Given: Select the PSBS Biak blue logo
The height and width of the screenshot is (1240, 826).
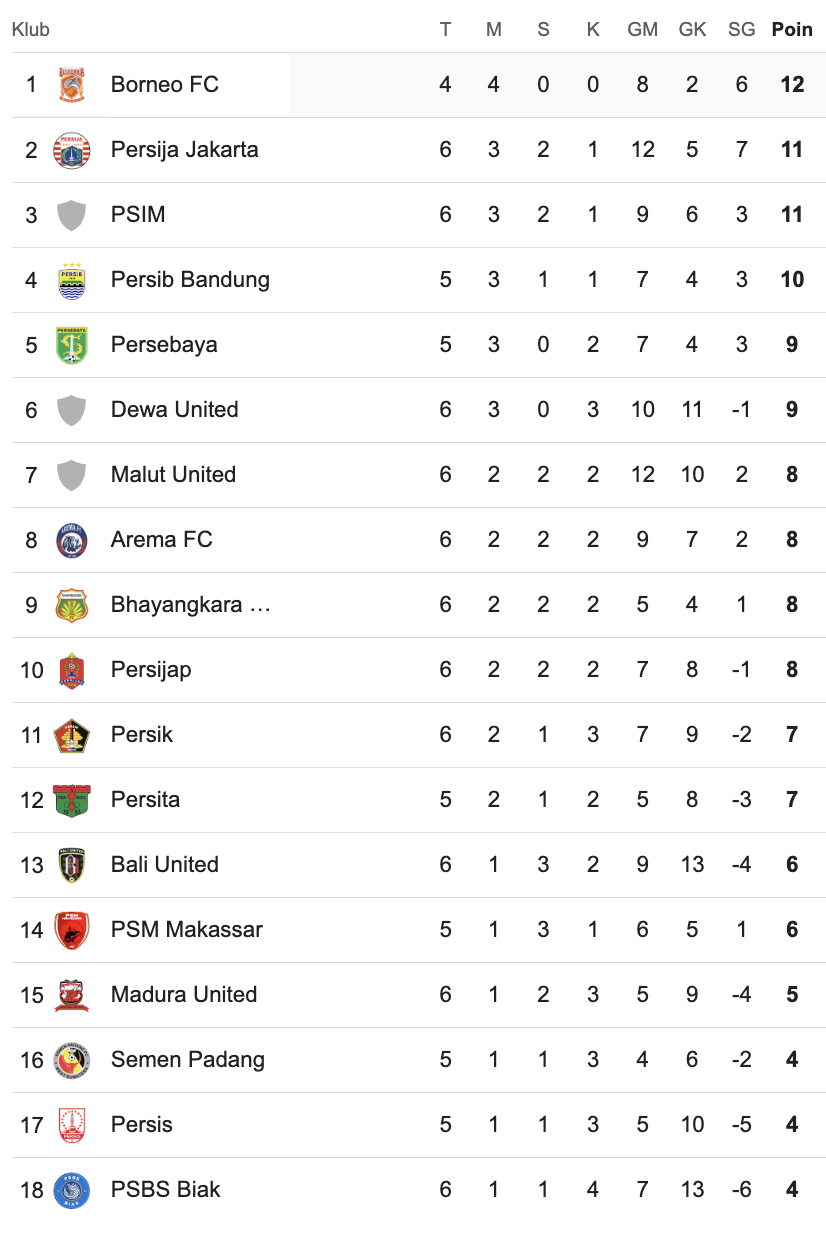Looking at the screenshot, I should (x=72, y=1190).
